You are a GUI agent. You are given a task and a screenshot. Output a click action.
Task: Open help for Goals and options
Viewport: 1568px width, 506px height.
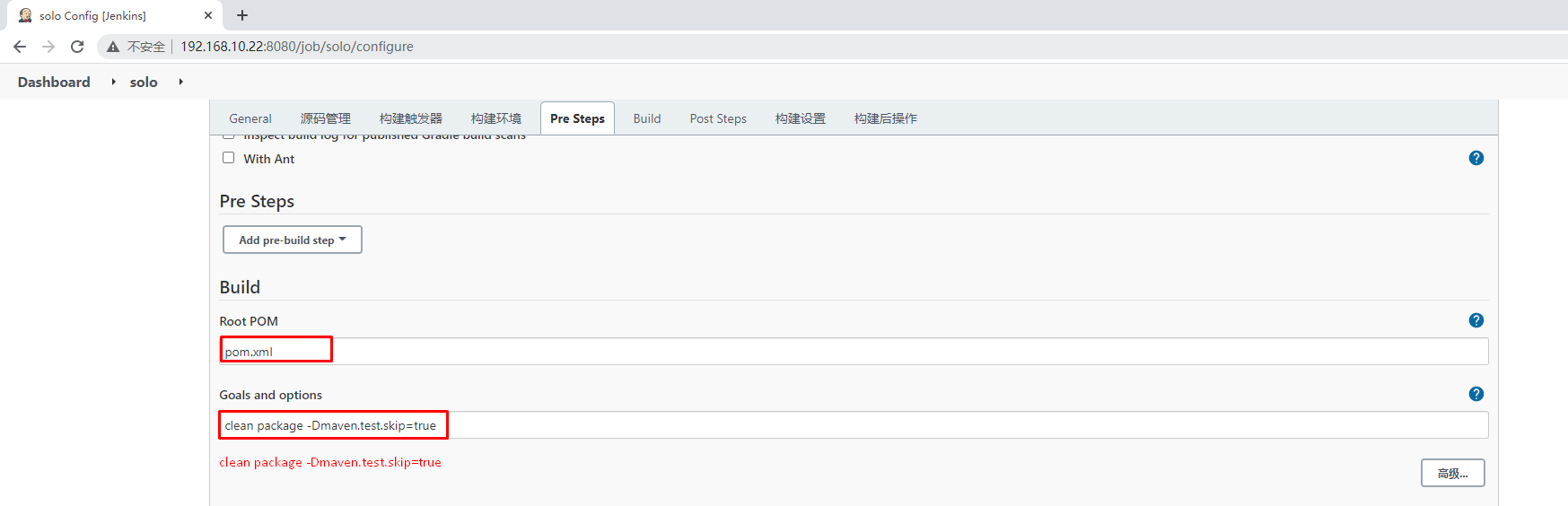pos(1476,394)
